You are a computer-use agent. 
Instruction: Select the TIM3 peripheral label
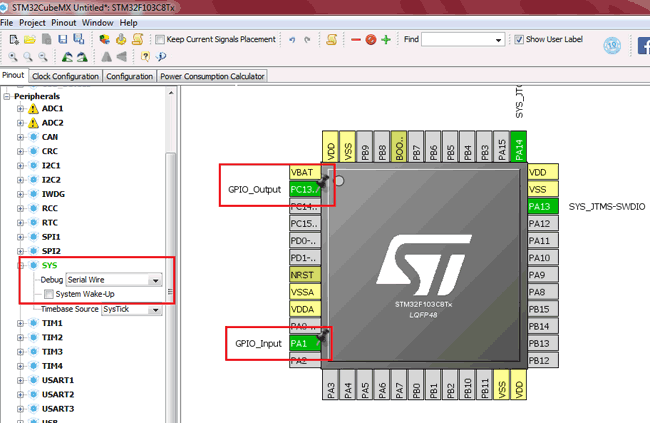pyautogui.click(x=52, y=352)
